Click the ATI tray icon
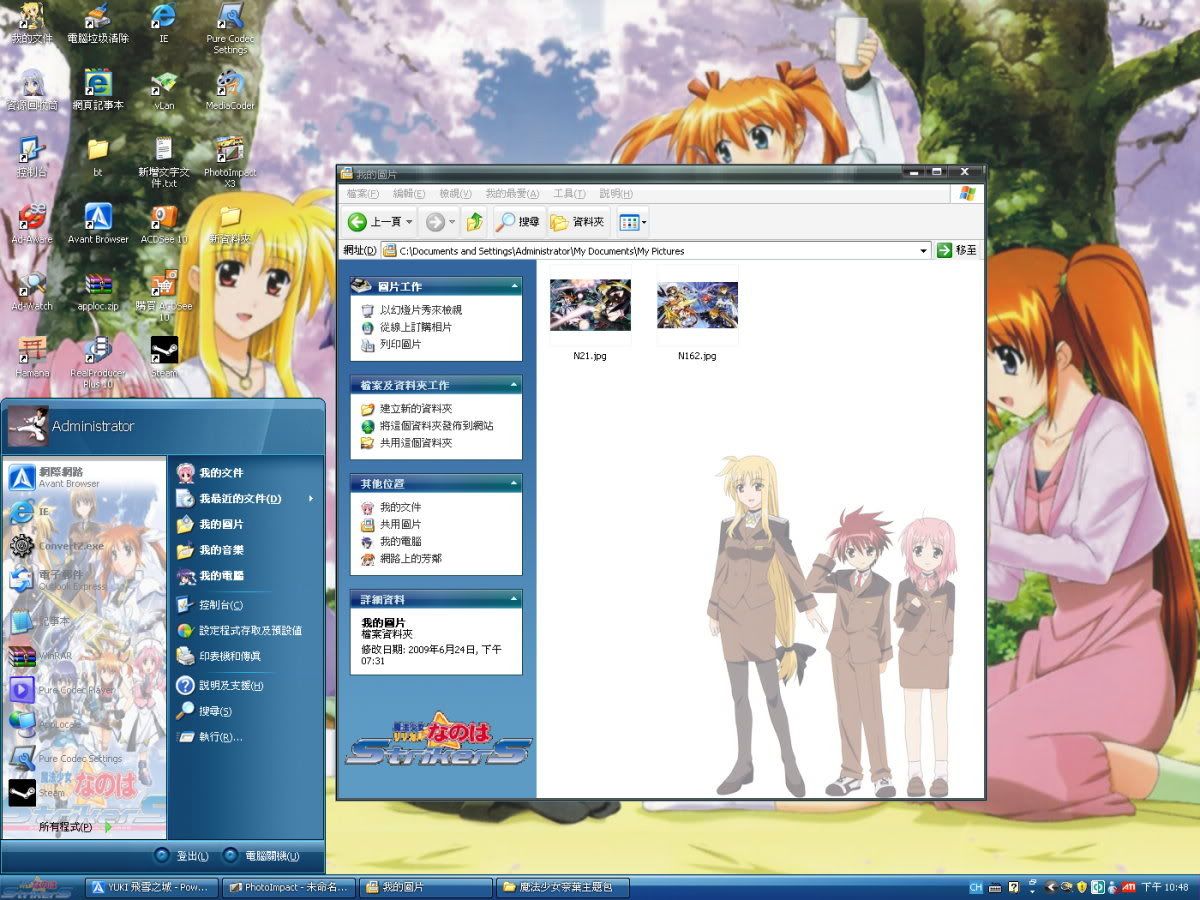The height and width of the screenshot is (900, 1200). point(1129,887)
